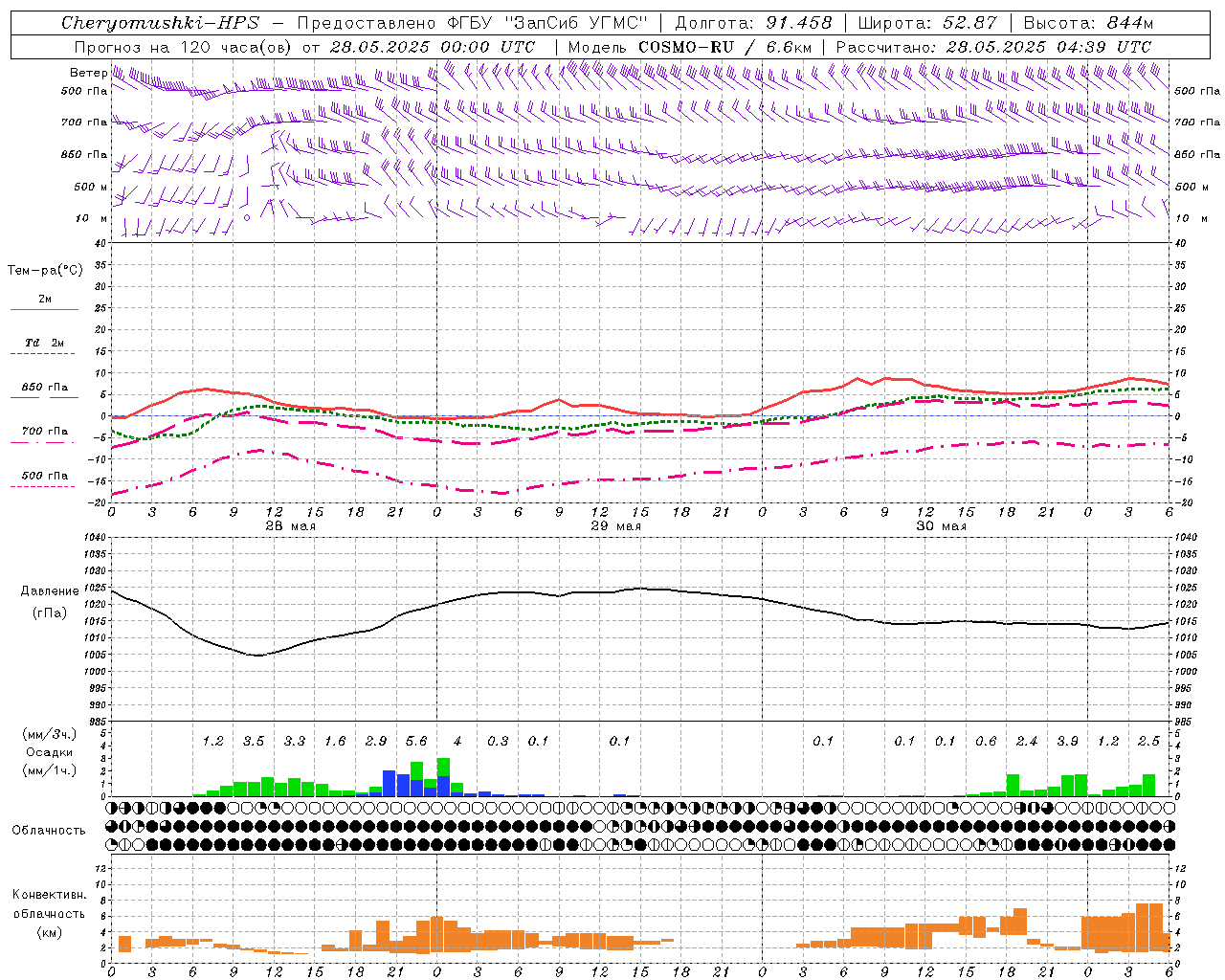The height and width of the screenshot is (980, 1225).
Task: Click the station name Cheryomushki-HPS in the header
Action: (x=160, y=23)
